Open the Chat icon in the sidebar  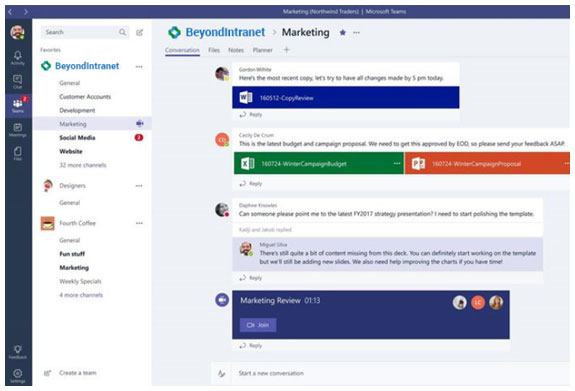pyautogui.click(x=18, y=81)
